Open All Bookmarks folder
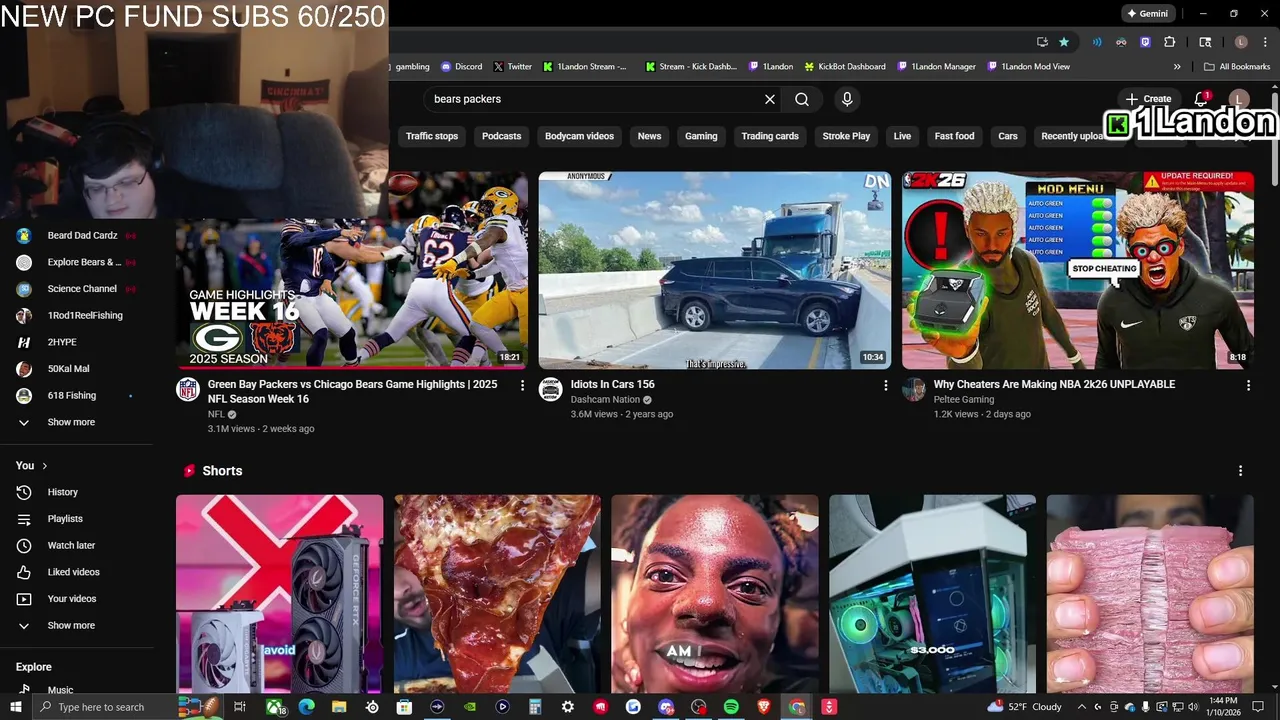The width and height of the screenshot is (1280, 720). pyautogui.click(x=1238, y=67)
